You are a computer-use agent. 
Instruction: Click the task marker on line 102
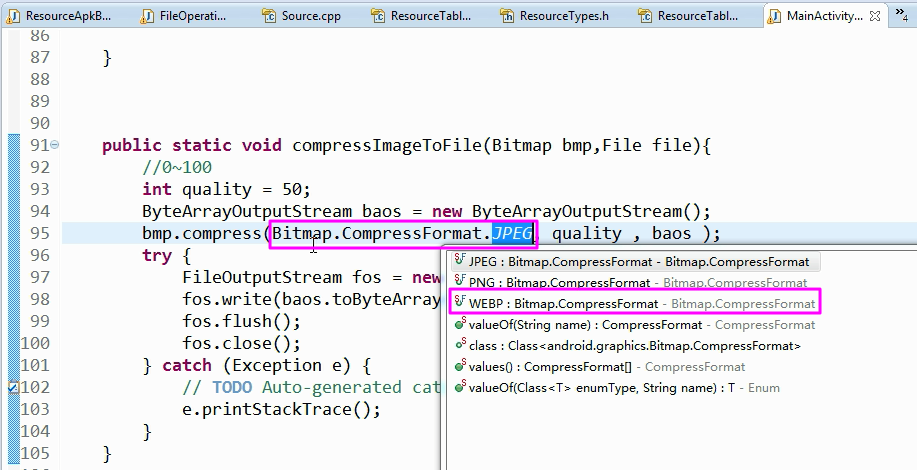[13, 387]
